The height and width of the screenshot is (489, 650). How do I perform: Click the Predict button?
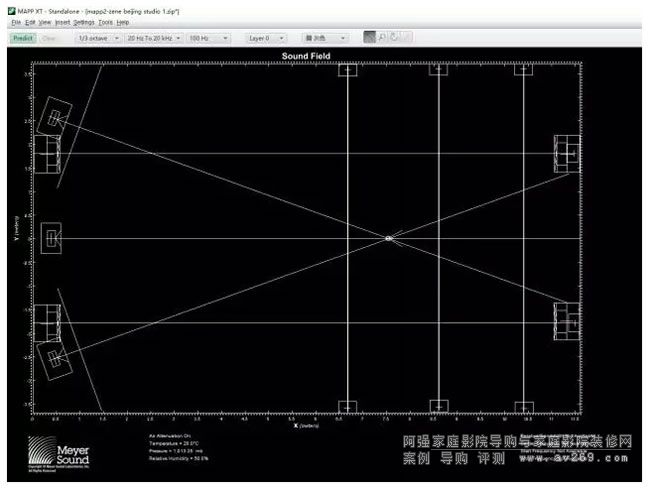[24, 38]
